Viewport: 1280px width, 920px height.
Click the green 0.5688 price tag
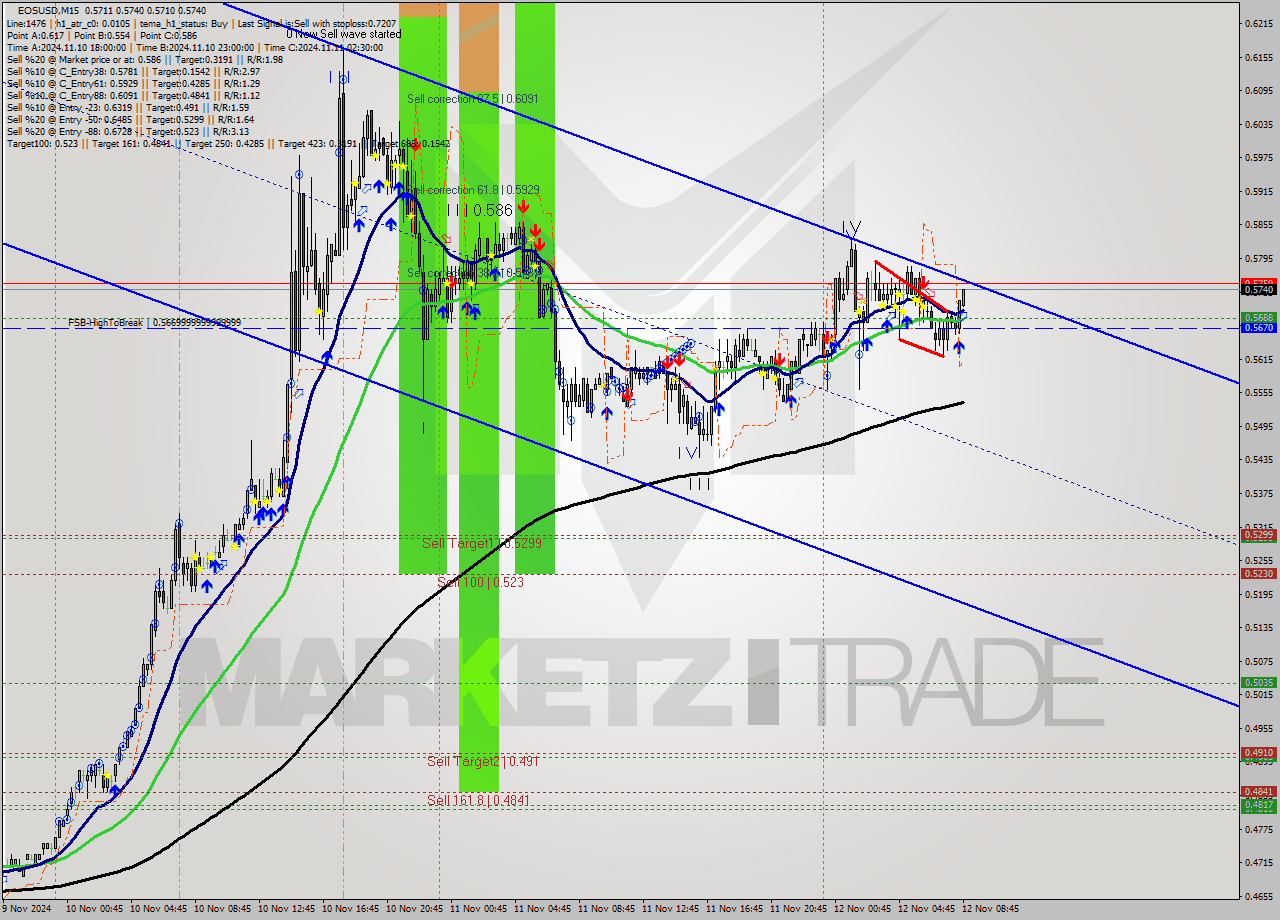tap(1258, 317)
